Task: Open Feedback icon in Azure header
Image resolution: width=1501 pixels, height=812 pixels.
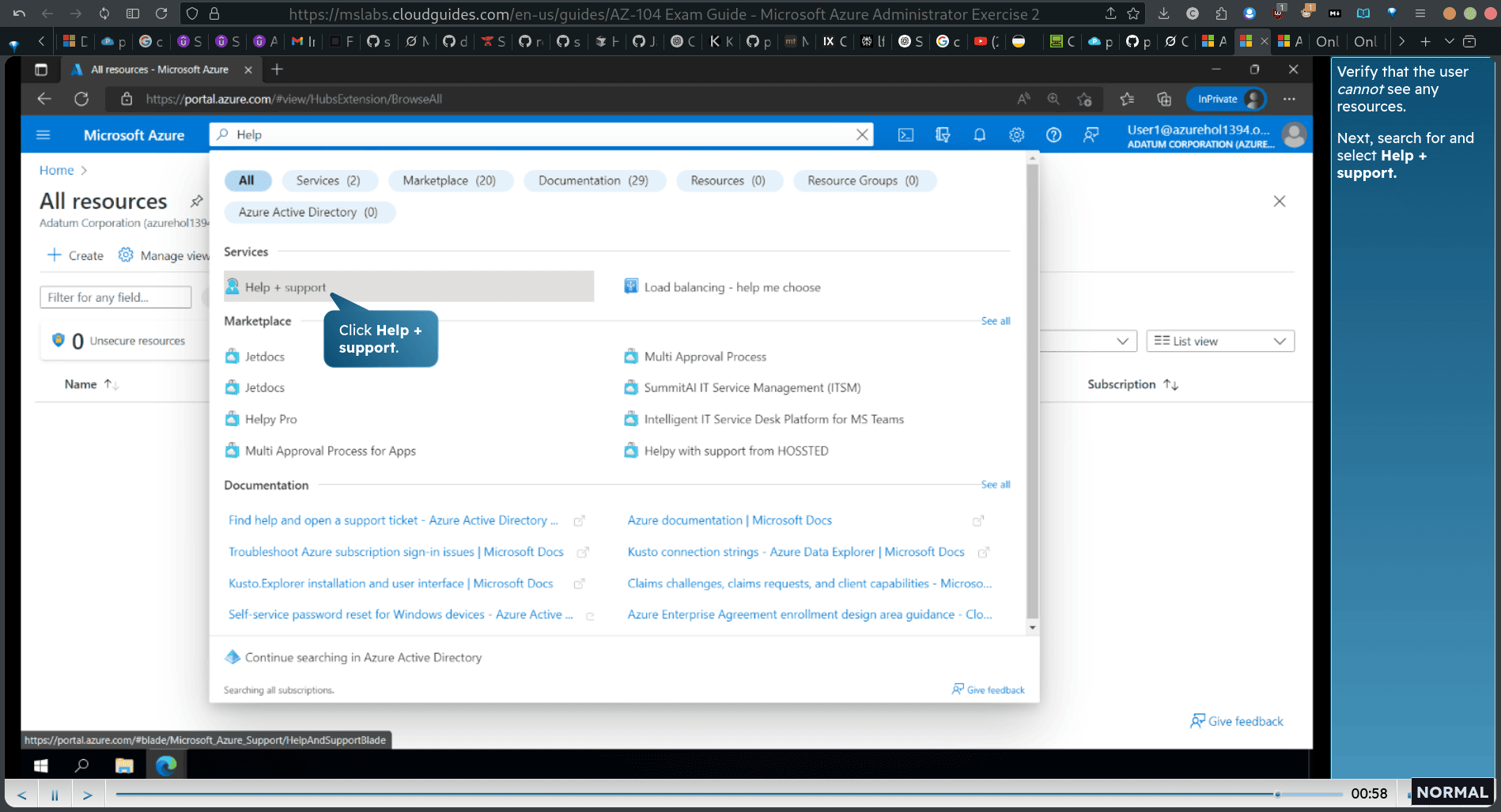Action: [x=1091, y=135]
